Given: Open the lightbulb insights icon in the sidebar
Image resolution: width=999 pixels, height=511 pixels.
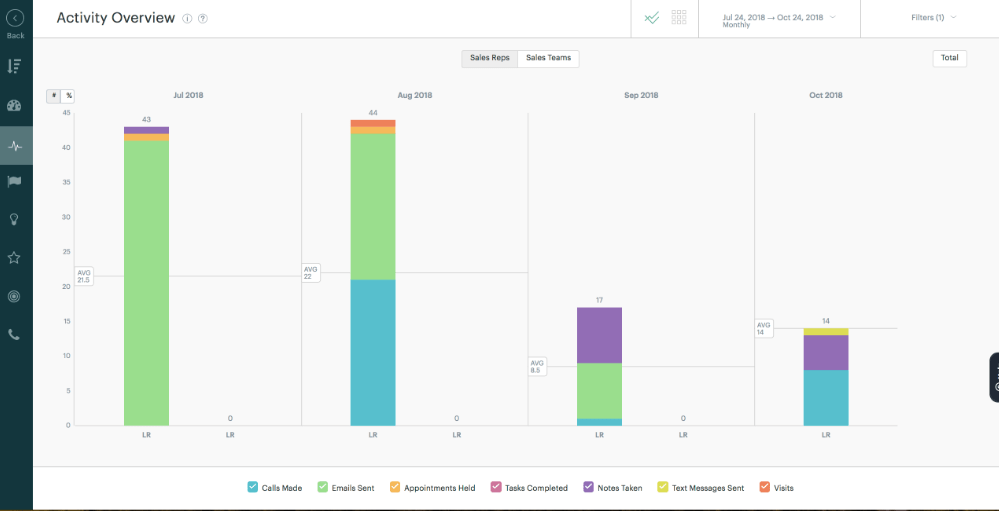Looking at the screenshot, I should pyautogui.click(x=15, y=219).
